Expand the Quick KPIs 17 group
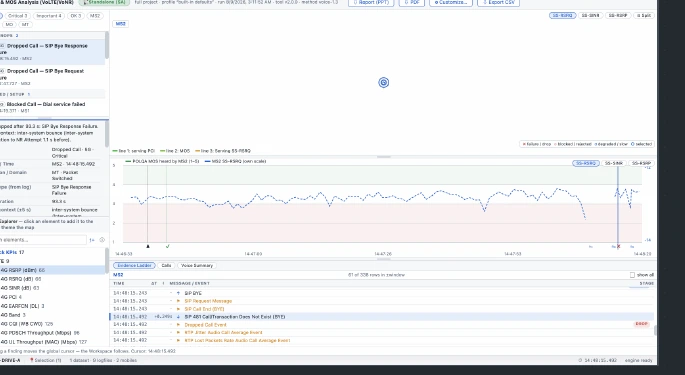 (12, 252)
